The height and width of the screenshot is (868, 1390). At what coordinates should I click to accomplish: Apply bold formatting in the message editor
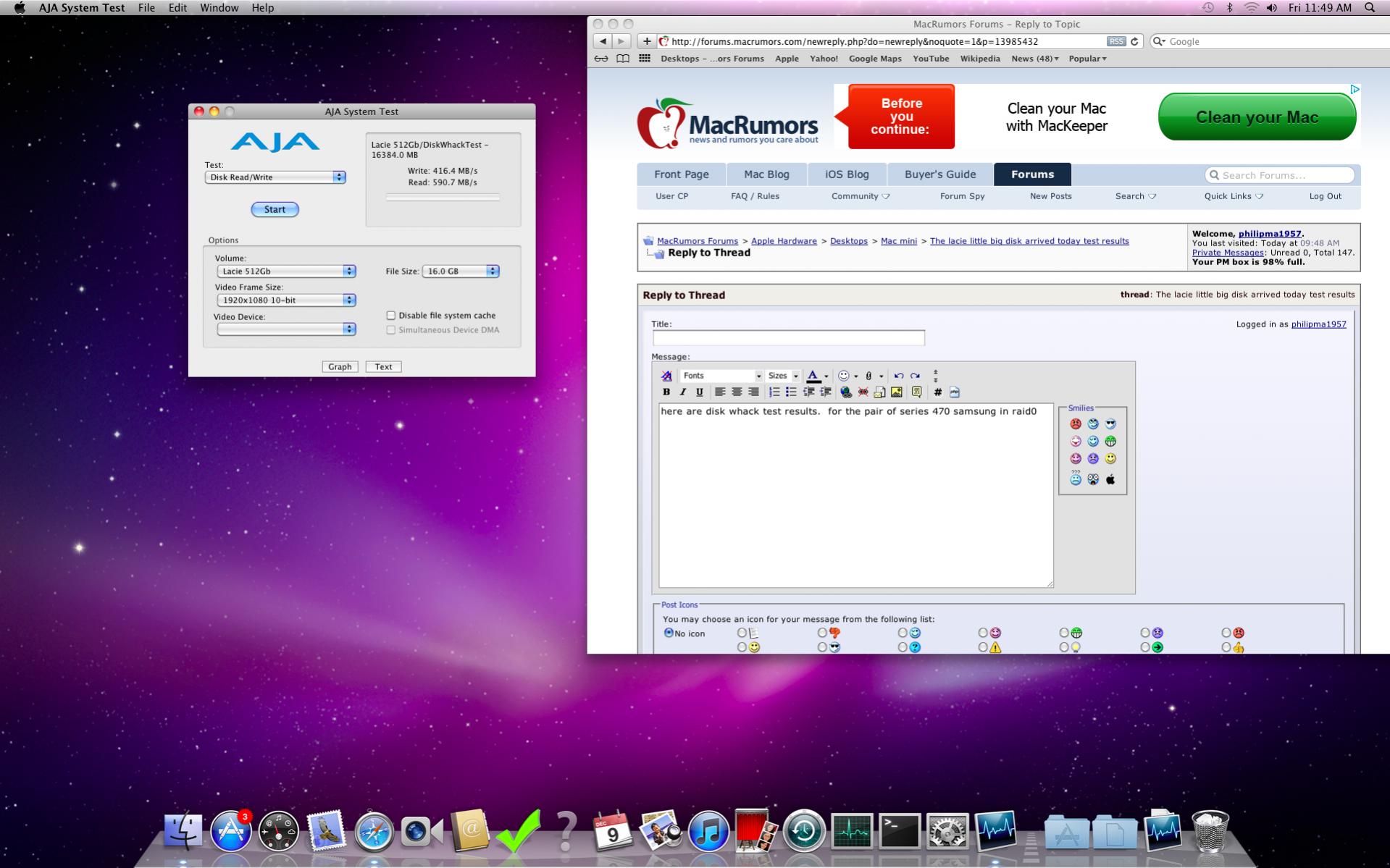click(666, 392)
